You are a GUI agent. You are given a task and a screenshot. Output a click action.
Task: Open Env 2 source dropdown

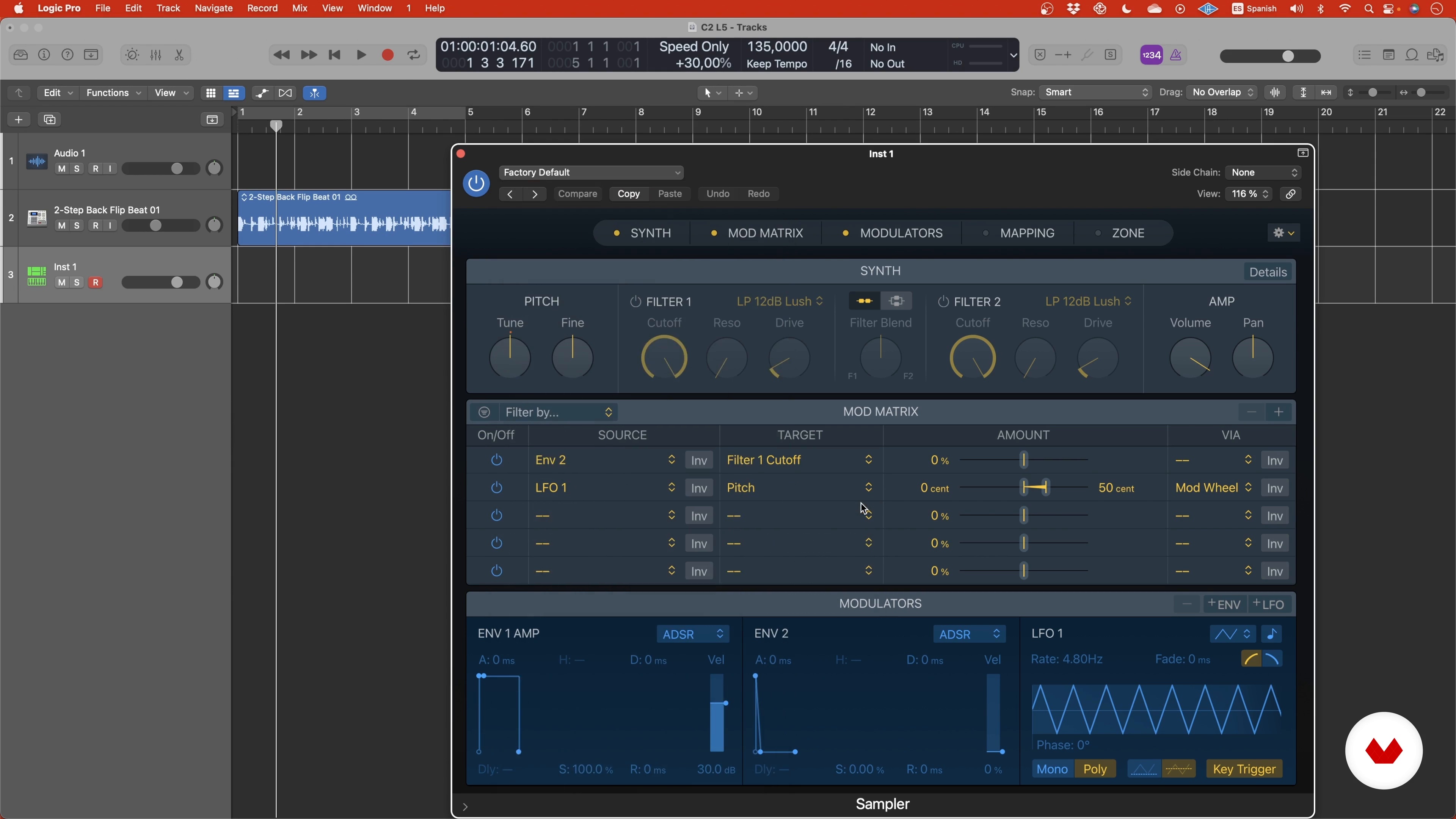tap(605, 460)
